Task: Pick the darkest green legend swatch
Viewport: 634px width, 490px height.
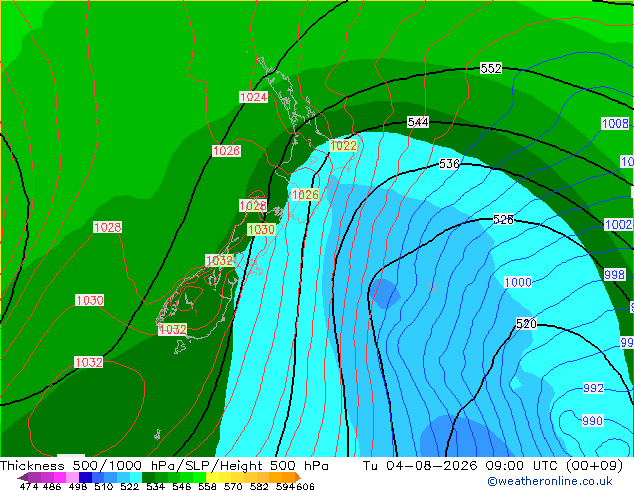Action: coord(148,477)
